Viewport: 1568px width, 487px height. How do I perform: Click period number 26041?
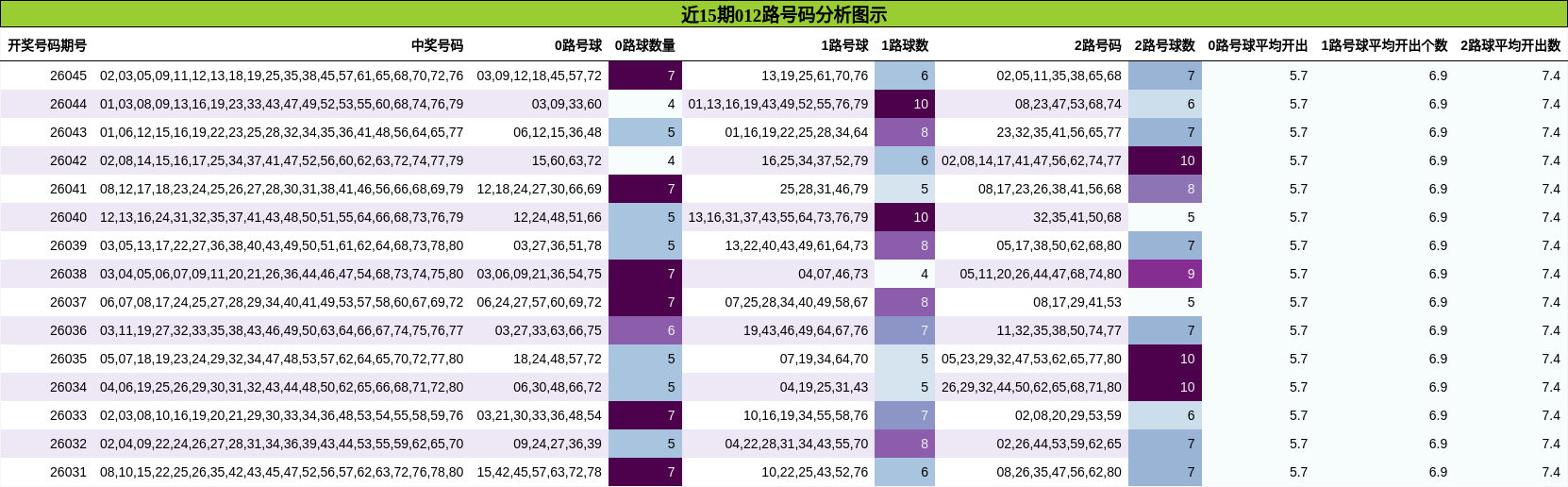68,189
